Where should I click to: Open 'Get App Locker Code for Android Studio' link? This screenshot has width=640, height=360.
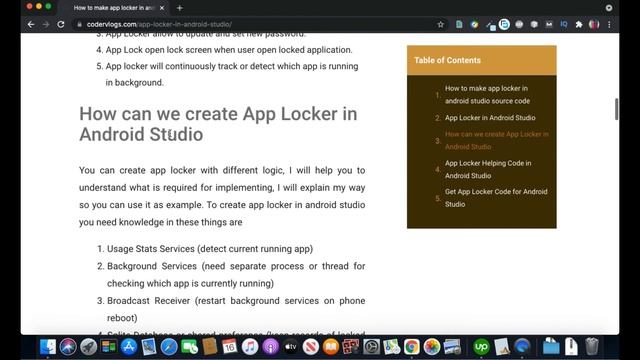point(496,198)
